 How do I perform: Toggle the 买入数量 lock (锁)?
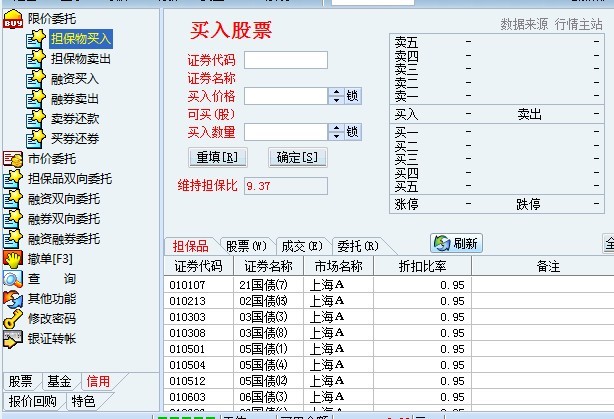(x=353, y=132)
